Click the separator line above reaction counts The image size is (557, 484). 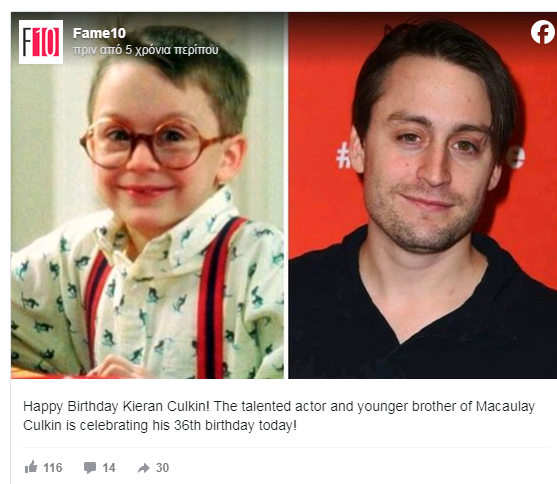point(286,447)
